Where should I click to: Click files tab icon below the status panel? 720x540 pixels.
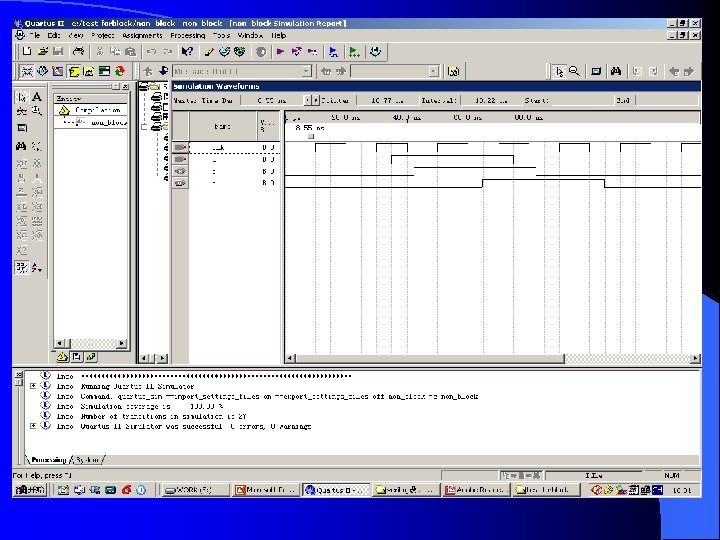click(x=77, y=357)
